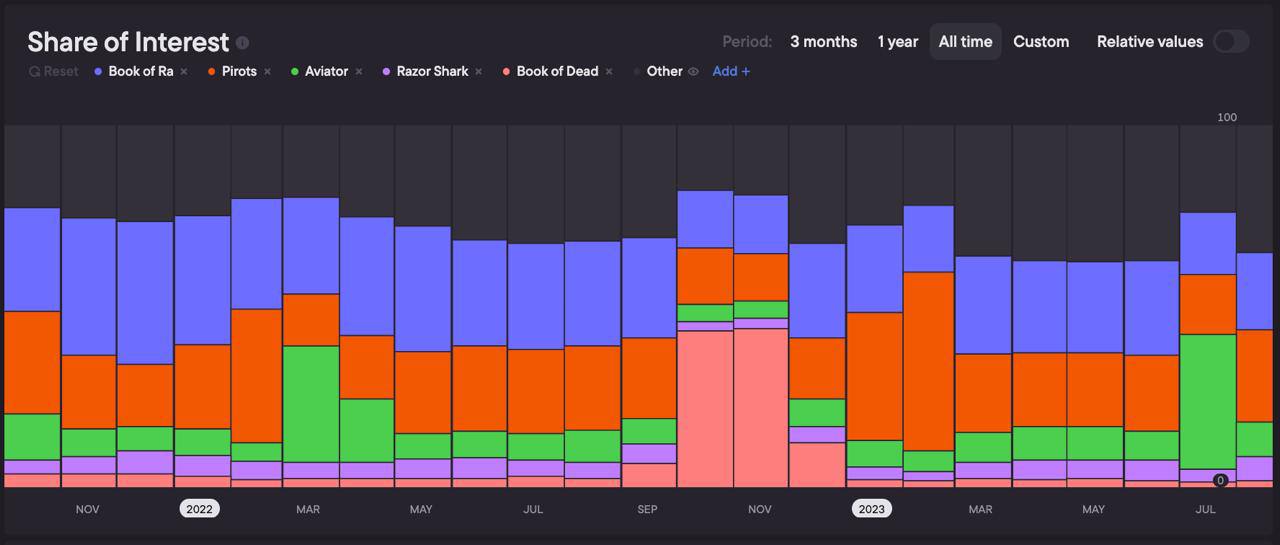The image size is (1280, 545).
Task: Enable the Relative values switch
Action: [x=1230, y=42]
